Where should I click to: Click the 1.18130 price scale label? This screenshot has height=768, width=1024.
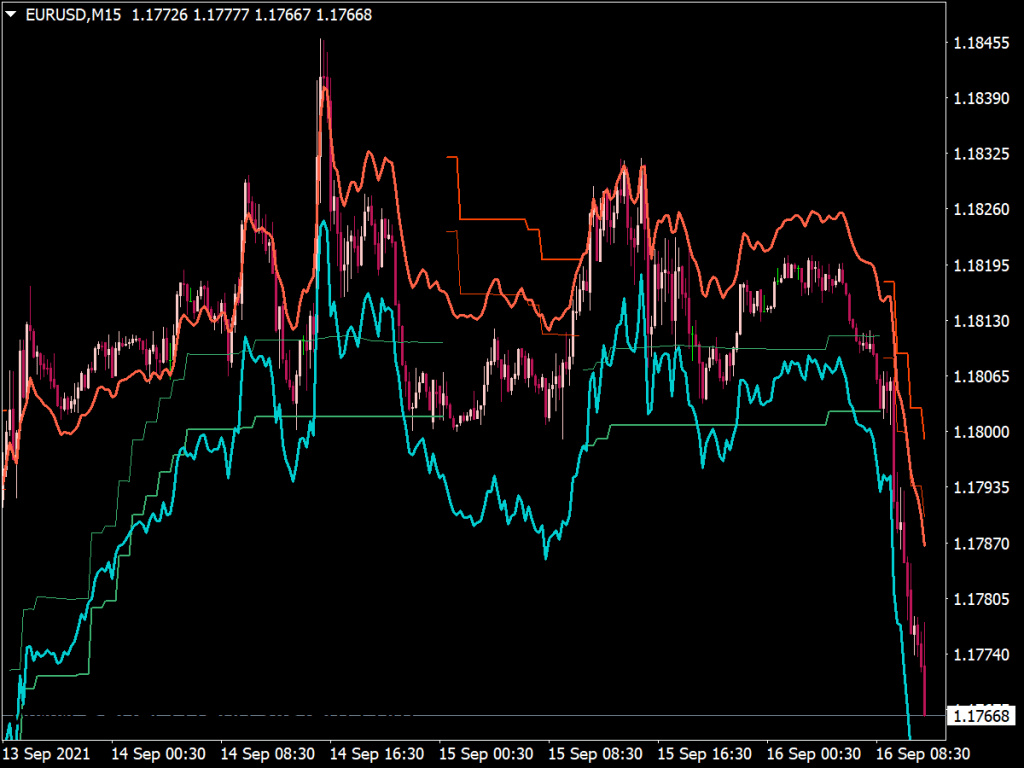pyautogui.click(x=981, y=321)
